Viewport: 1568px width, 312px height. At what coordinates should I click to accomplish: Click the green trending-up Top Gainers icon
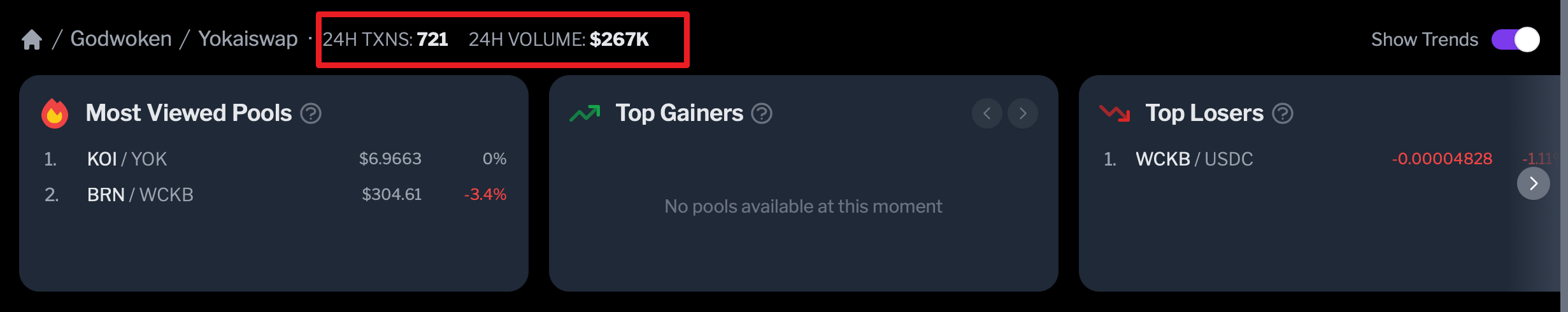pyautogui.click(x=585, y=113)
